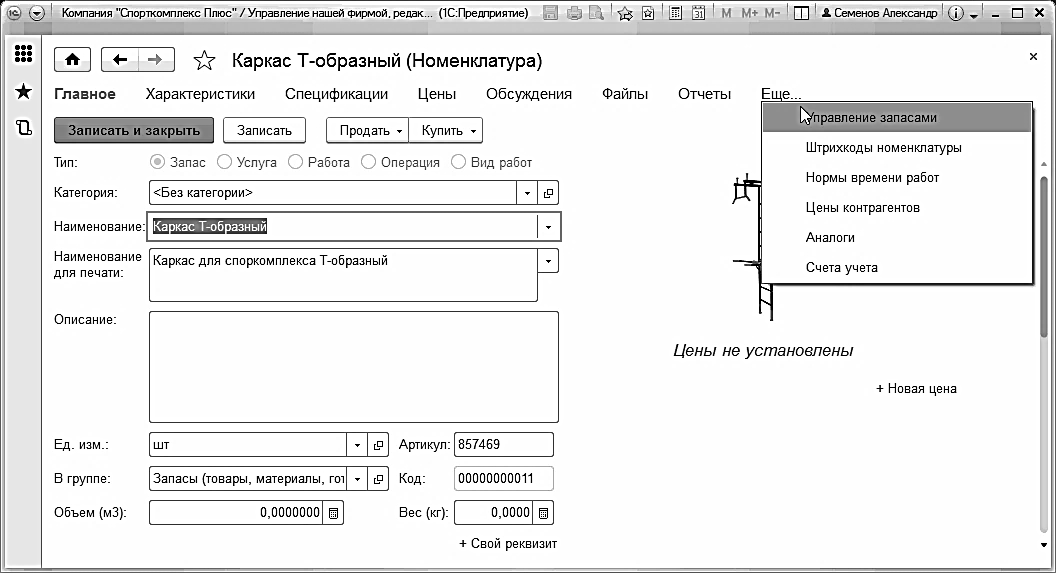The width and height of the screenshot is (1056, 573).
Task: Click the print preview icon in title bar
Action: pyautogui.click(x=596, y=13)
